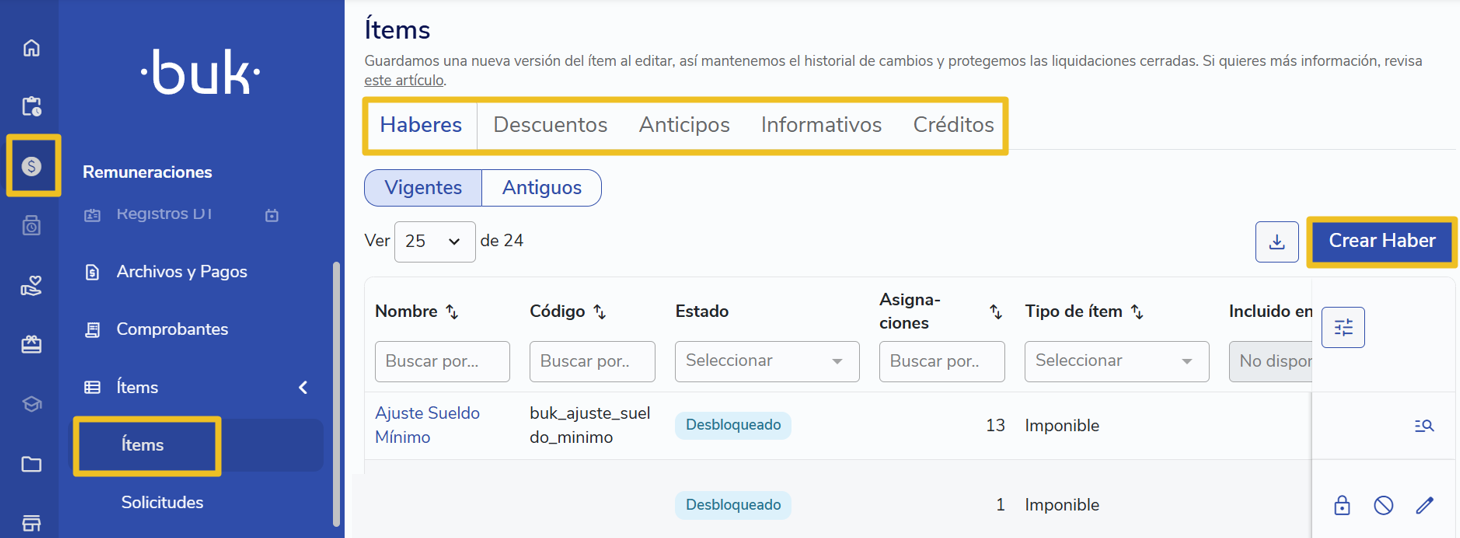
Task: Click the sidebar vertical scrollbar
Action: click(x=337, y=394)
